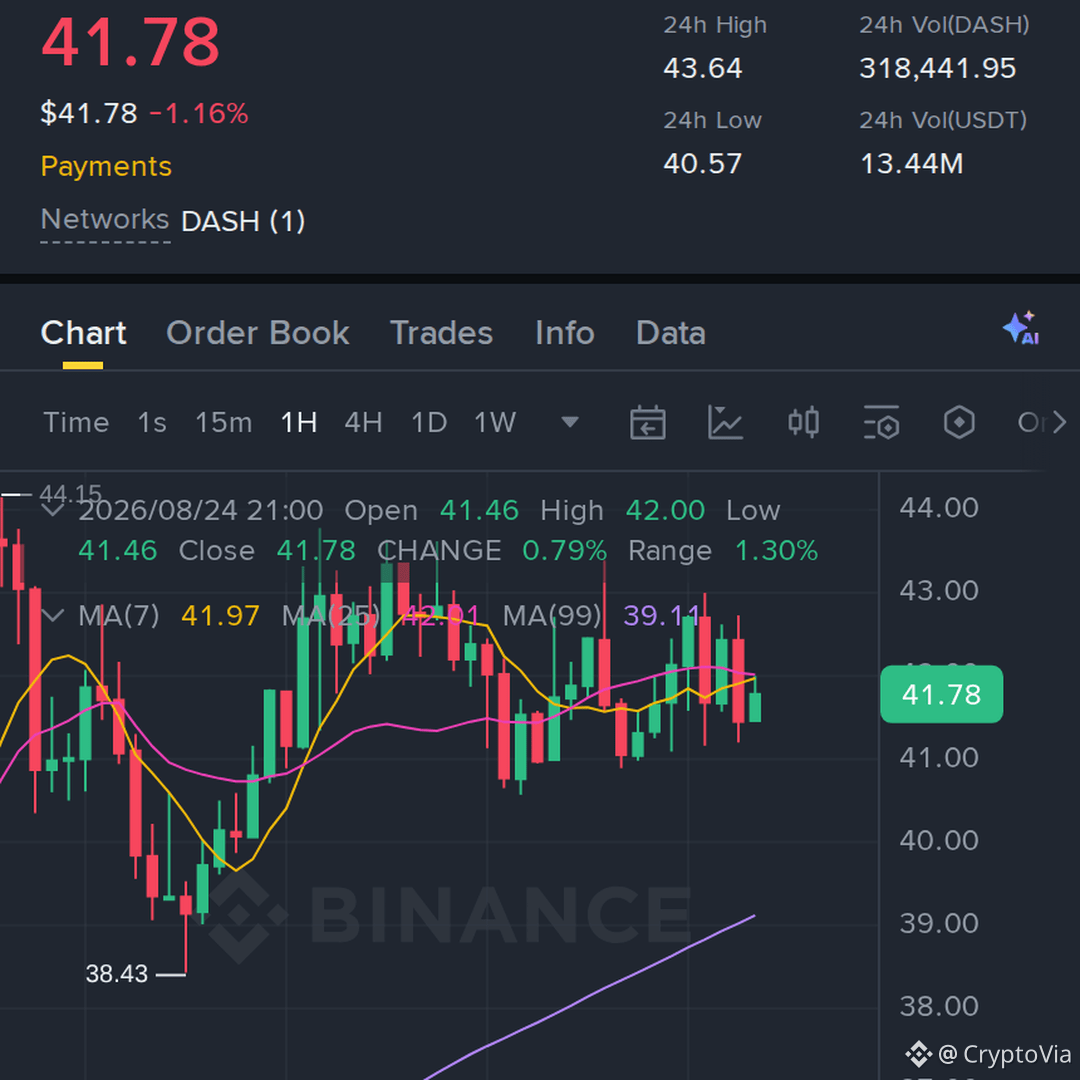Switch to the Chart tab

(83, 333)
